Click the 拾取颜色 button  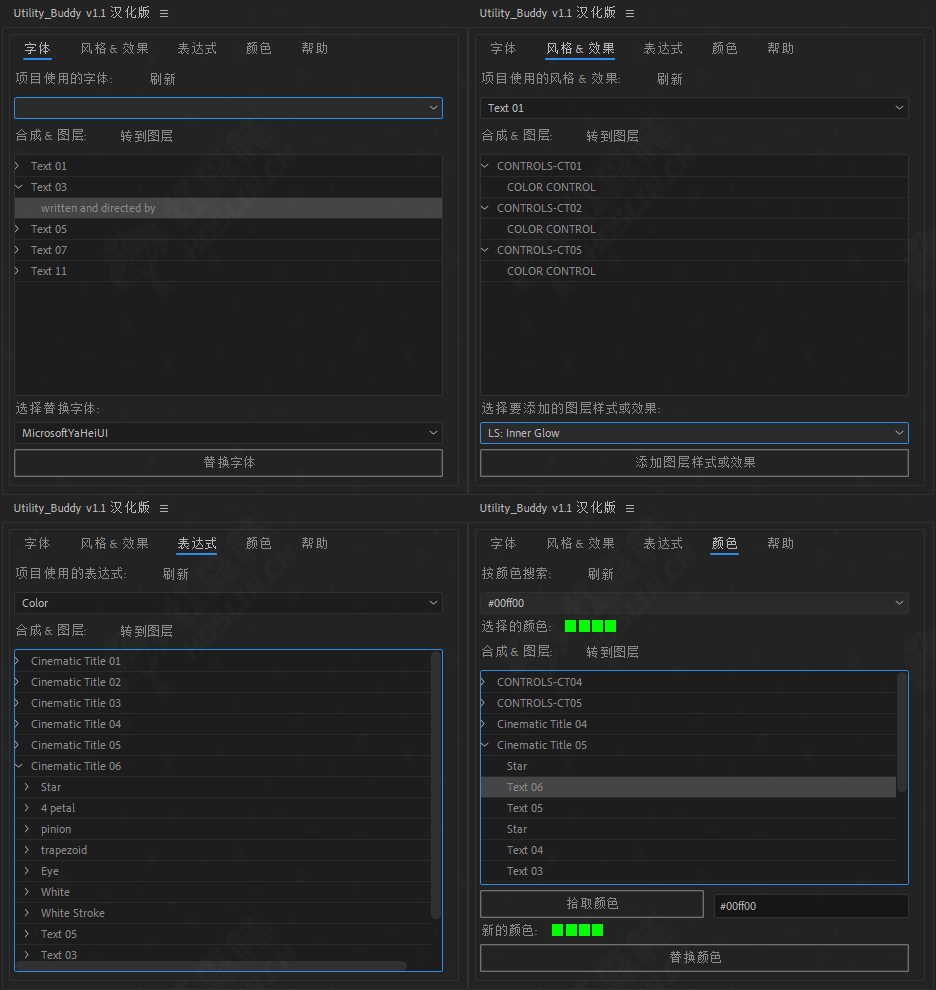(x=592, y=904)
